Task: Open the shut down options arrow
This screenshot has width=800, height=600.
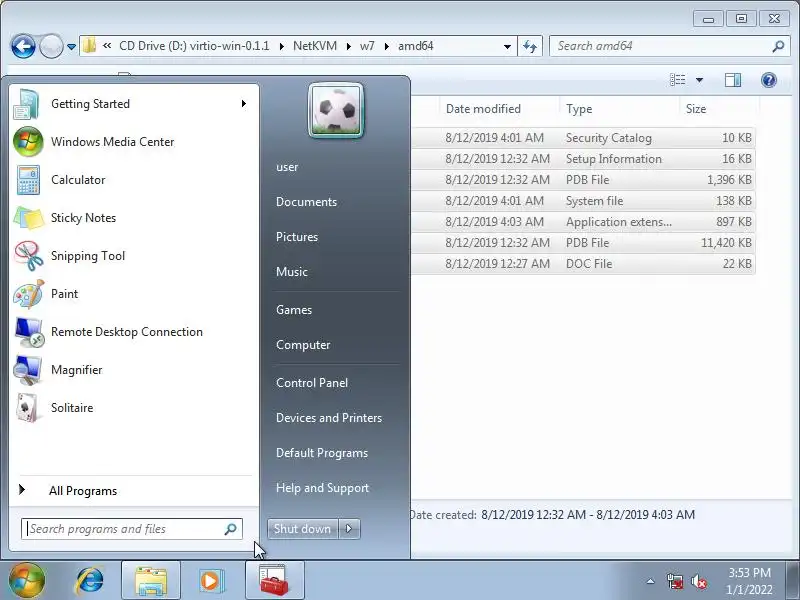Action: tap(349, 529)
